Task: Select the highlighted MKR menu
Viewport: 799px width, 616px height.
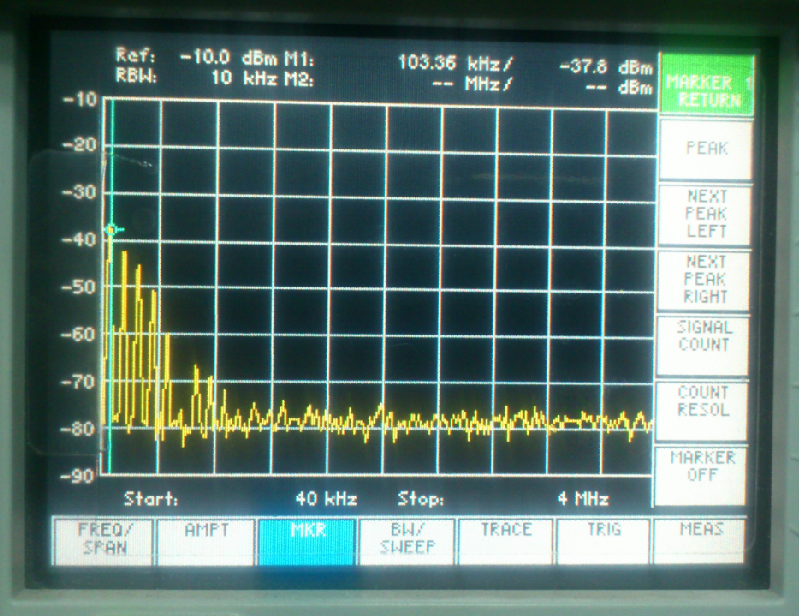Action: click(x=307, y=540)
